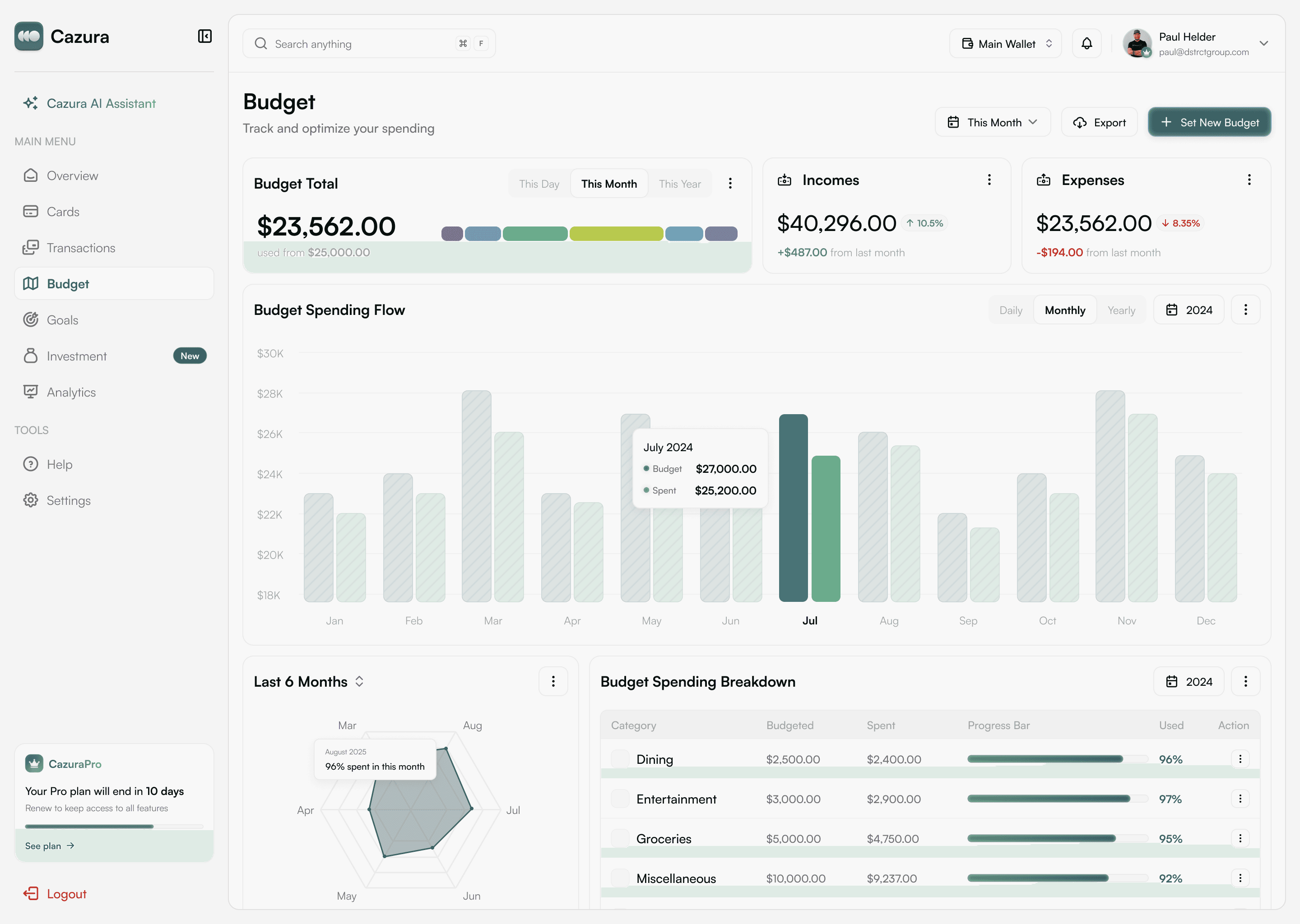Click the Cazura logo icon
This screenshot has height=924, width=1300.
[x=29, y=37]
